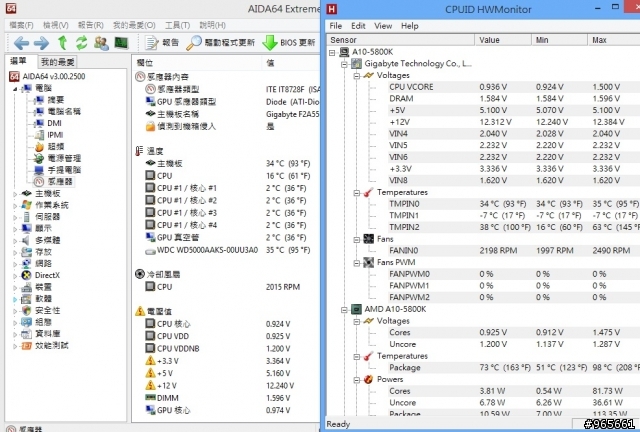Click the 溫度 thermometer icon in AIDA64

(x=139, y=151)
